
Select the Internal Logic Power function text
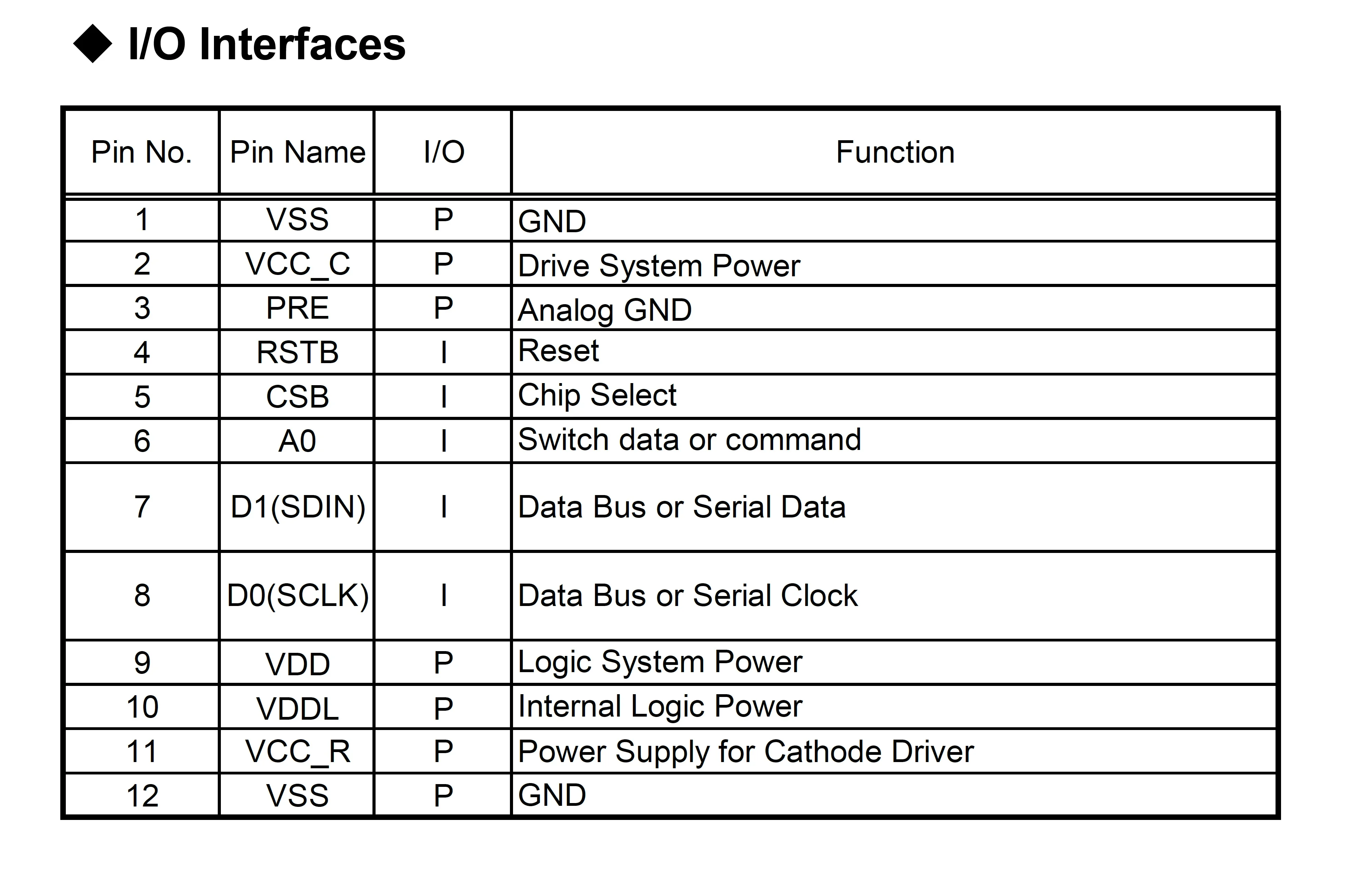(x=660, y=707)
